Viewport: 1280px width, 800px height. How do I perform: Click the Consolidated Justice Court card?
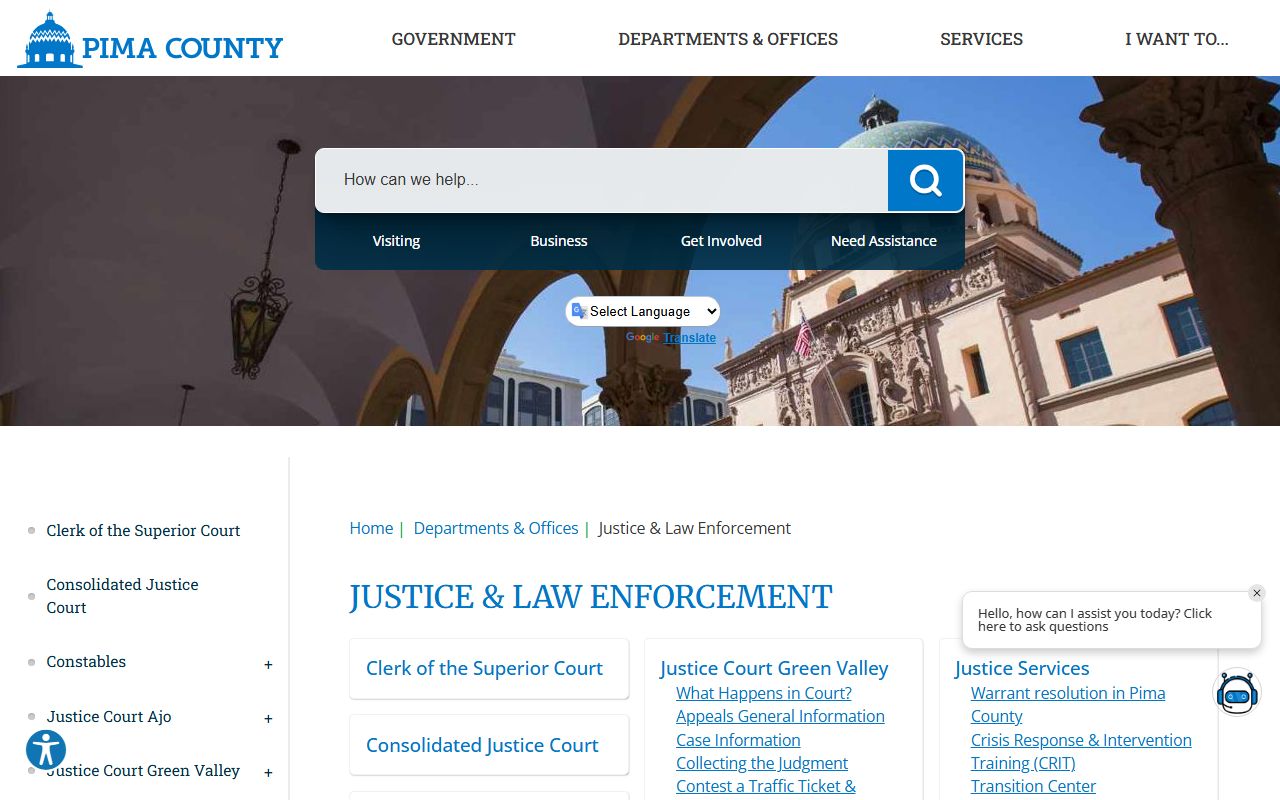[x=489, y=745]
